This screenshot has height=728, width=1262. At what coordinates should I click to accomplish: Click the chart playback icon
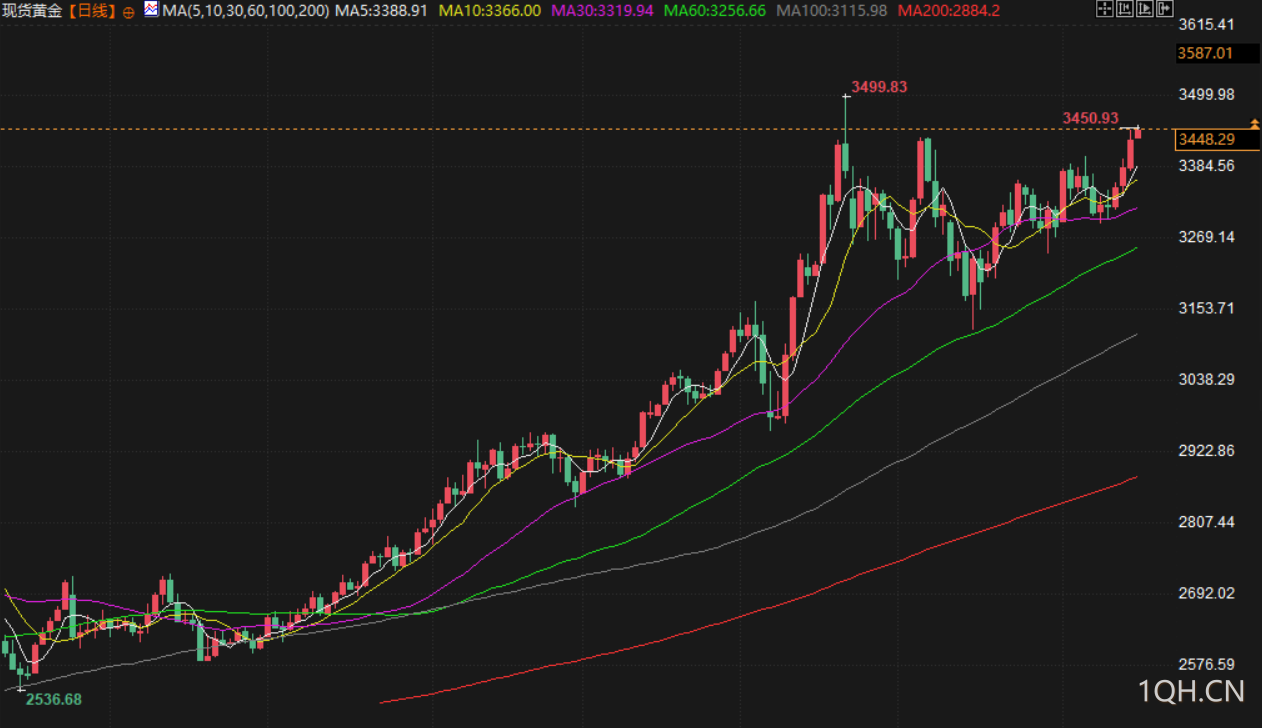(x=1145, y=8)
